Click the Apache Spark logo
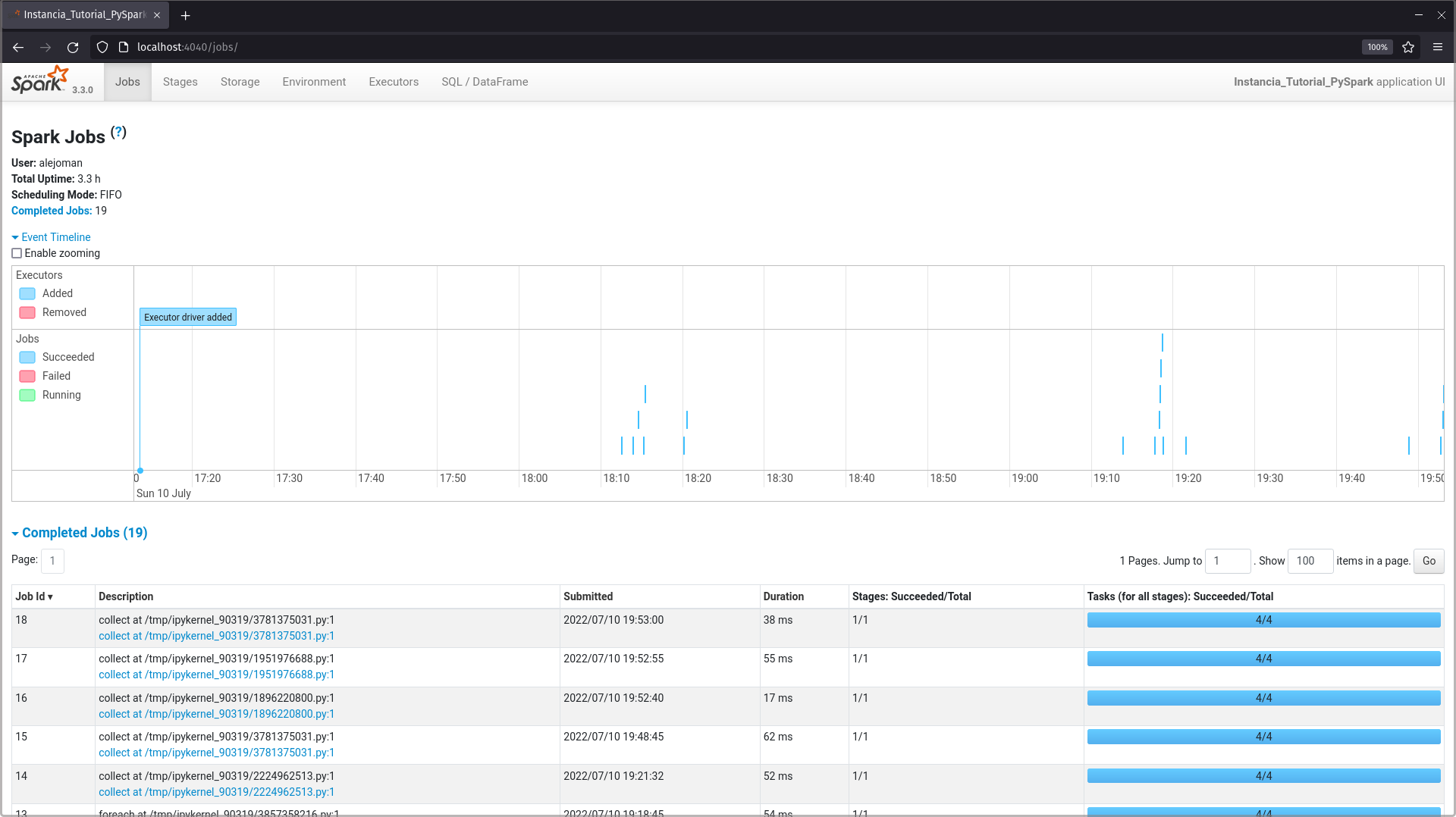This screenshot has width=1456, height=817. coord(39,80)
